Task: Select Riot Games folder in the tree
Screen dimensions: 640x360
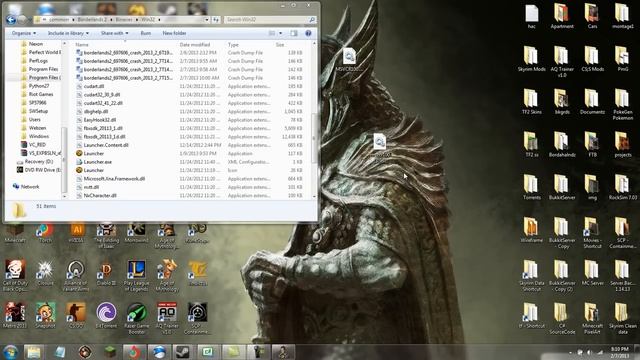Action: coord(41,94)
